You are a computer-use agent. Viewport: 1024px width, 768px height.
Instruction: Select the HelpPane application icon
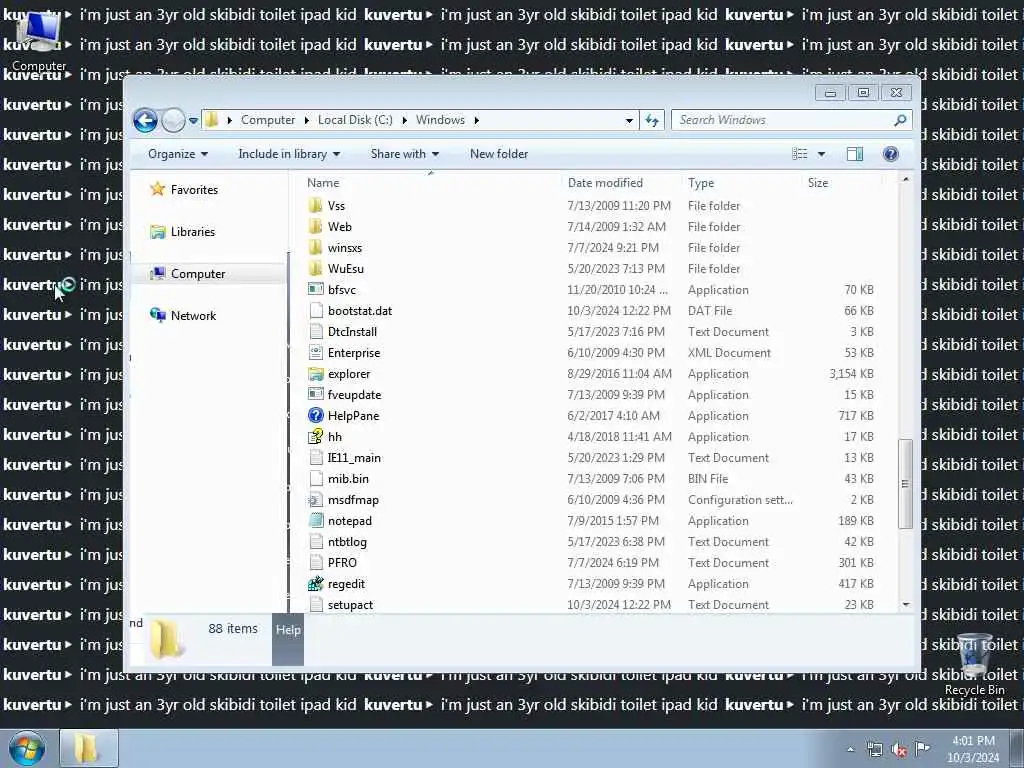[x=316, y=415]
